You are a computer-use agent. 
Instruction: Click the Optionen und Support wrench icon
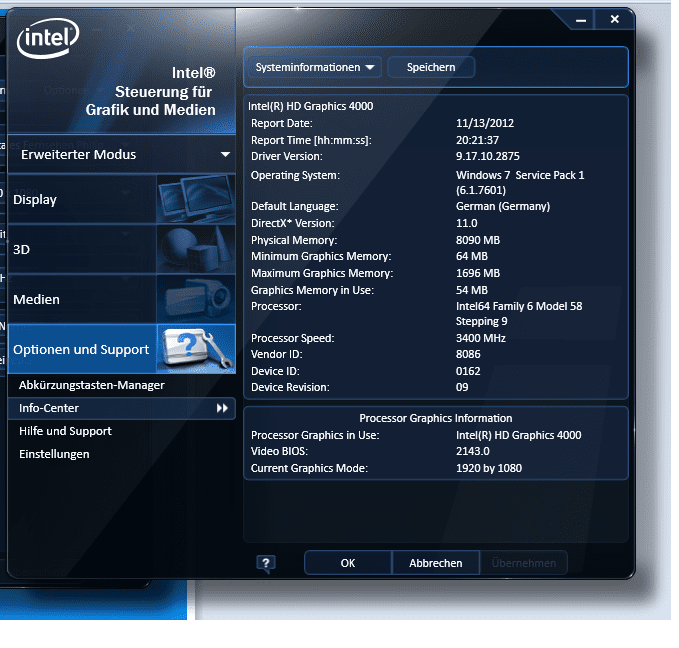coord(196,349)
